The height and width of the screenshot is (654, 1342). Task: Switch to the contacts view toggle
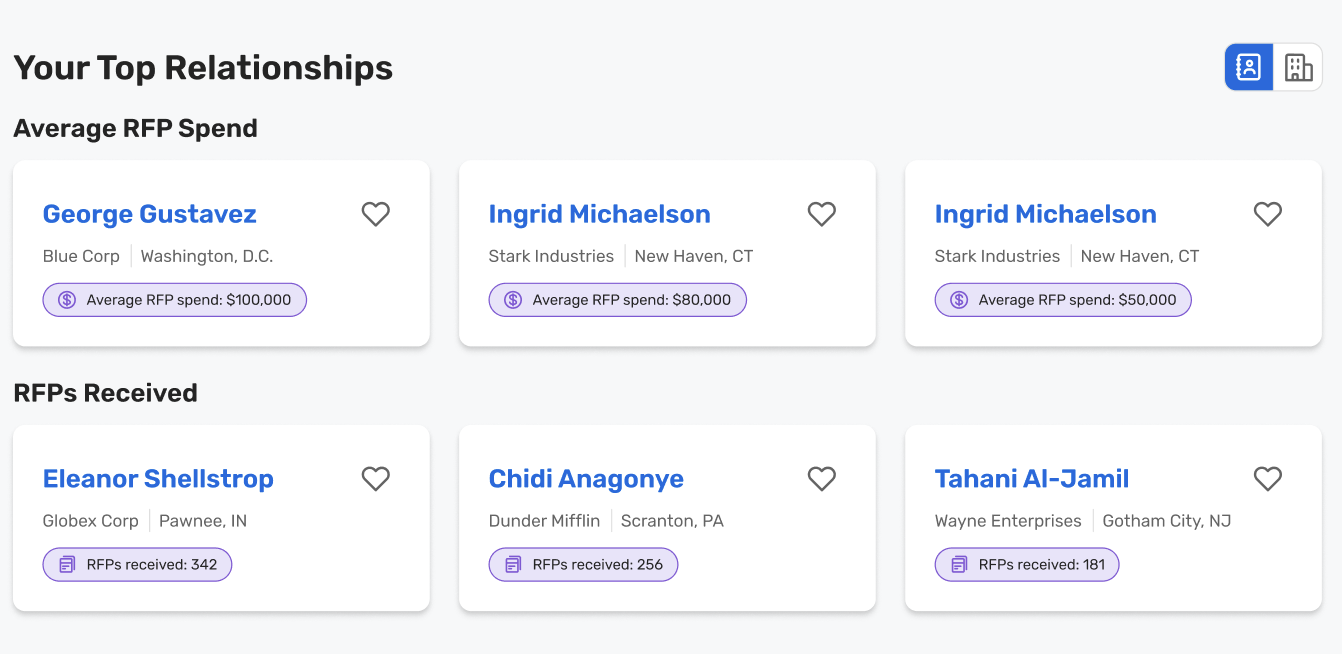pos(1249,67)
